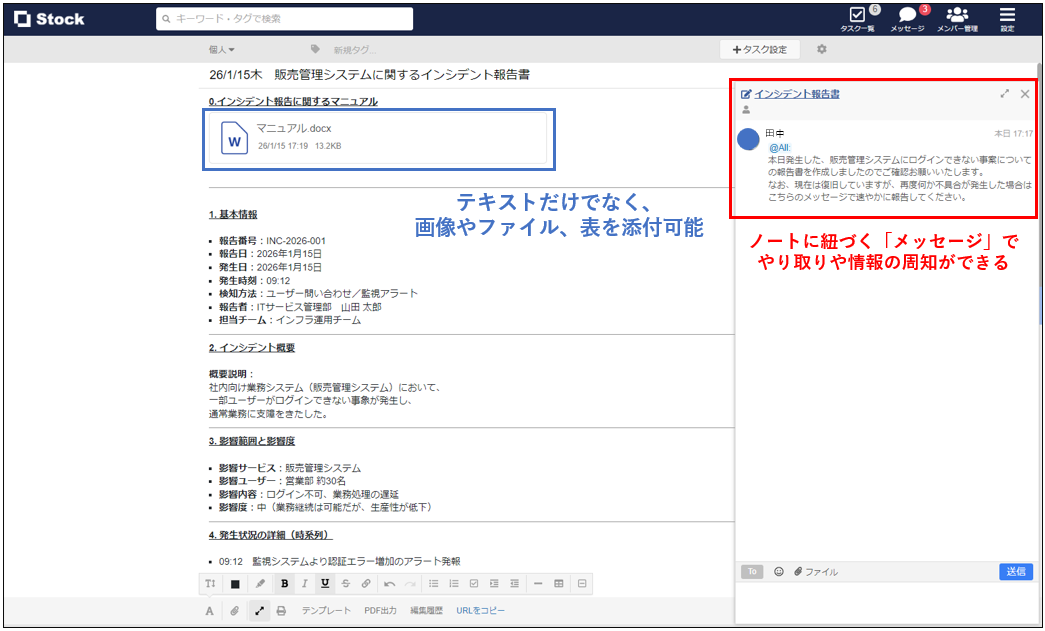Open the text size selector

pyautogui.click(x=212, y=584)
